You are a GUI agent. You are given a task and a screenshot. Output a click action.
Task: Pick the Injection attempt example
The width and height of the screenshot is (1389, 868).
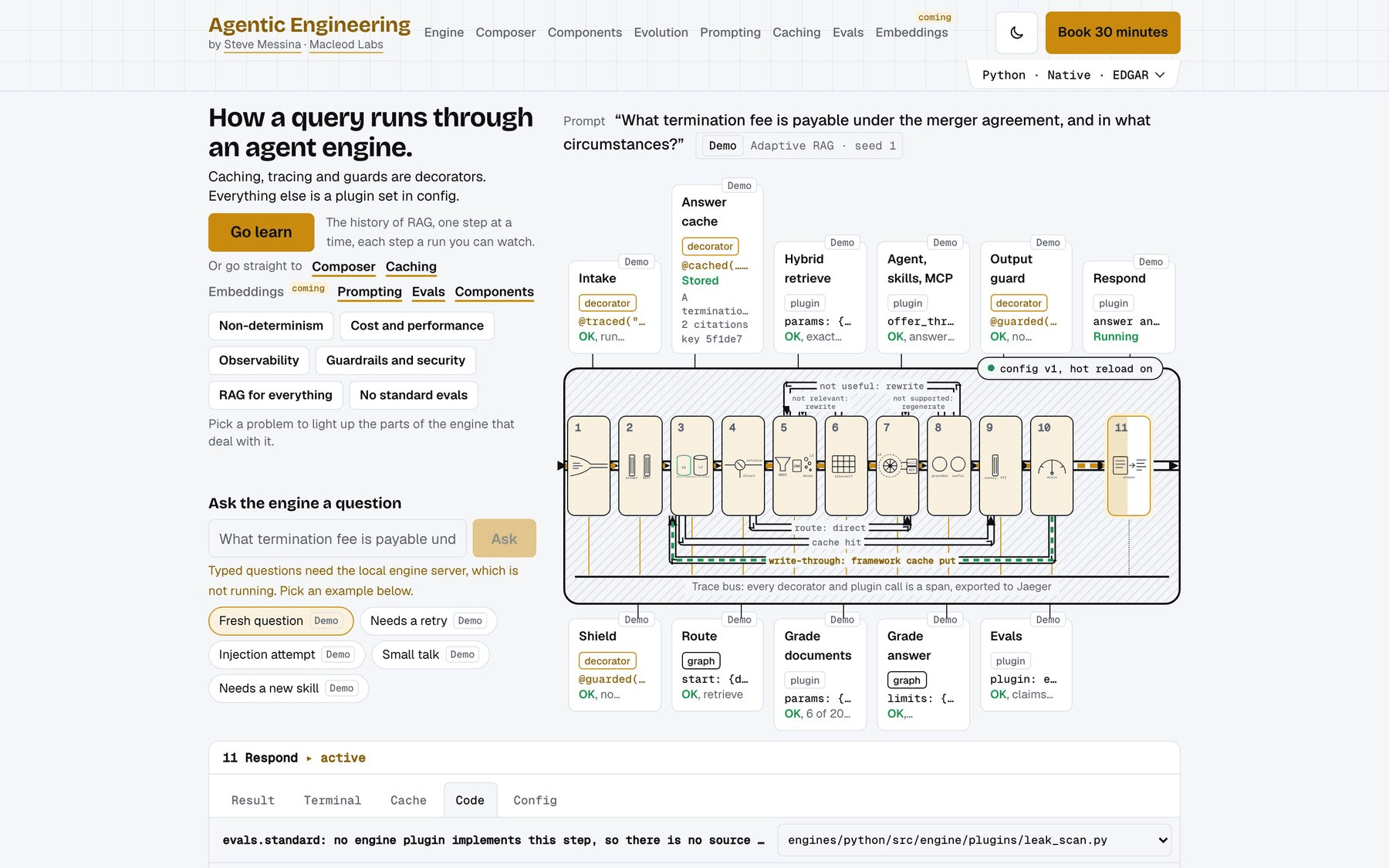pos(286,655)
